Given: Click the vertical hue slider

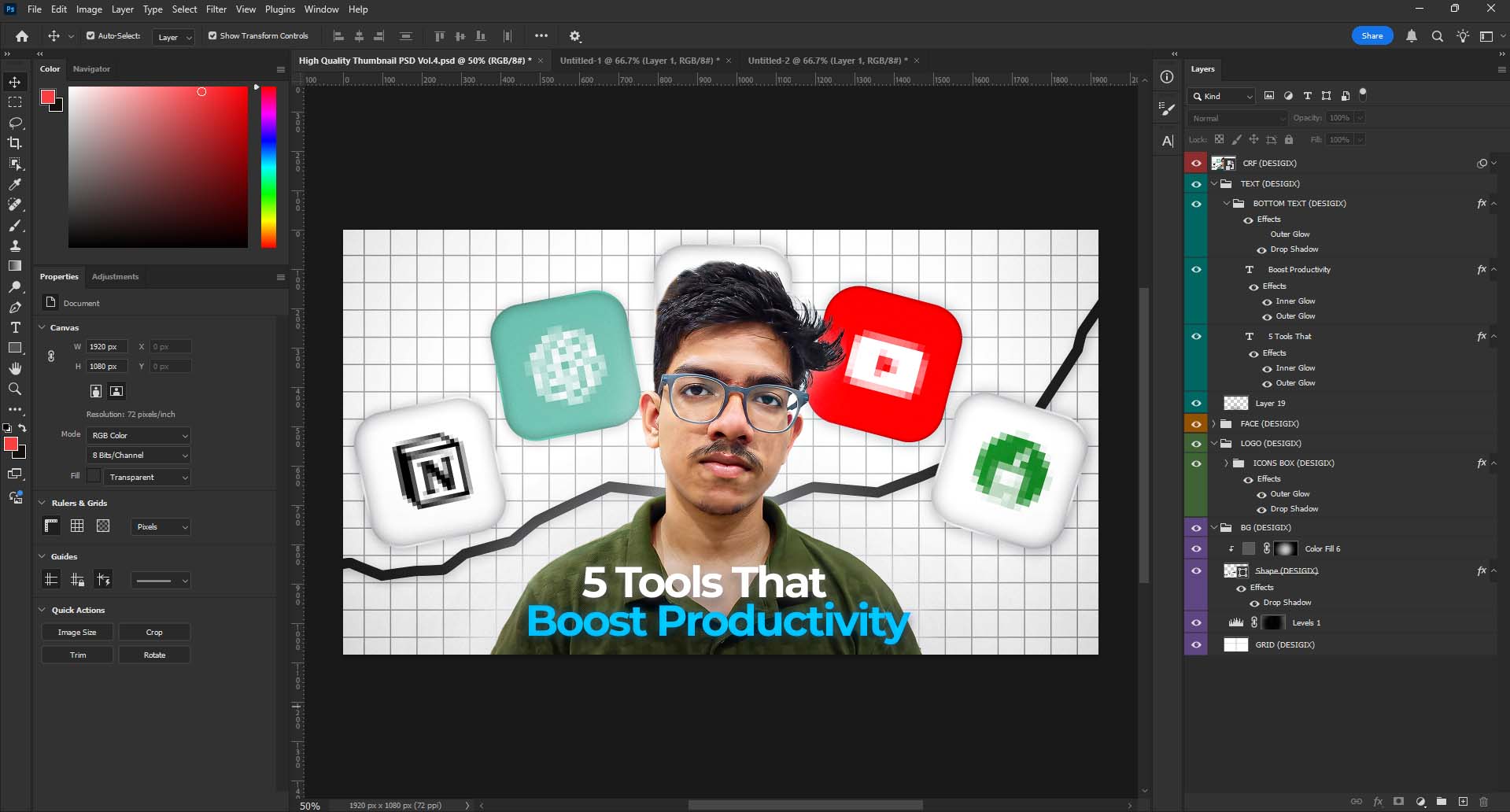Looking at the screenshot, I should tap(268, 167).
